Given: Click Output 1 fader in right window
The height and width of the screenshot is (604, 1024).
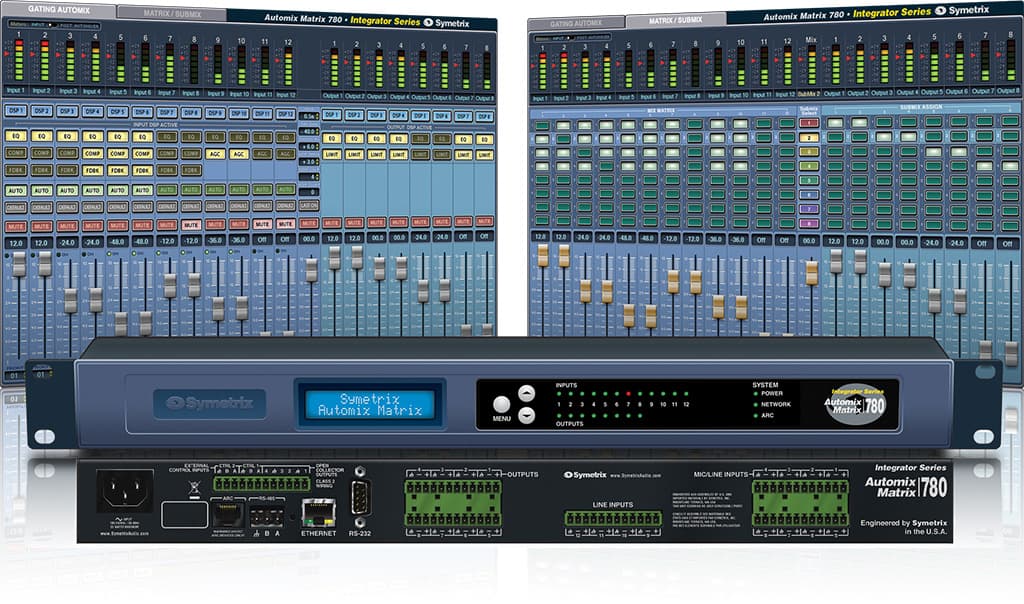Looking at the screenshot, I should tap(835, 261).
